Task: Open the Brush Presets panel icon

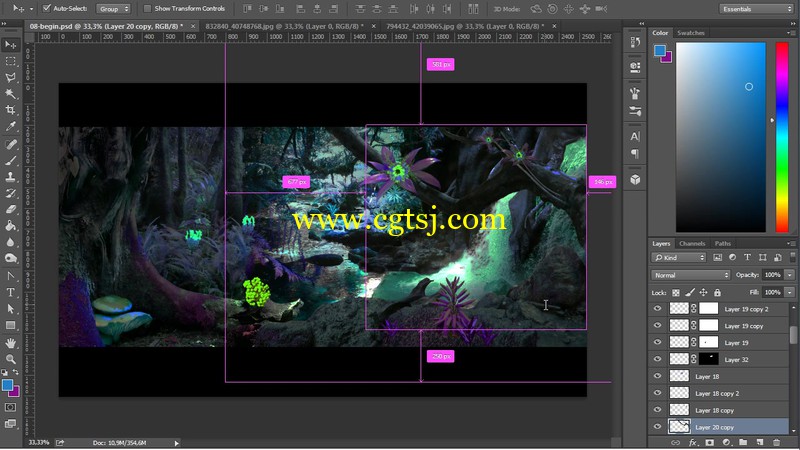Action: coord(635,111)
